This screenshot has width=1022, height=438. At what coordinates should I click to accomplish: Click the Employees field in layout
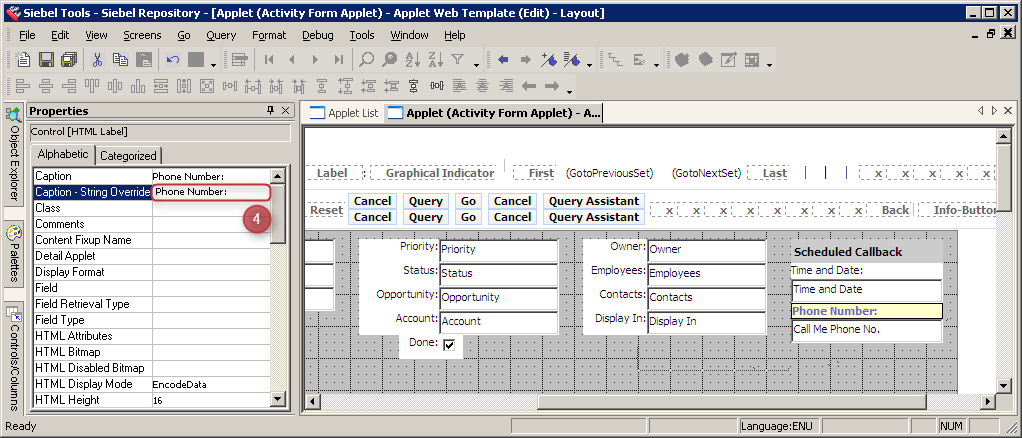(x=707, y=274)
